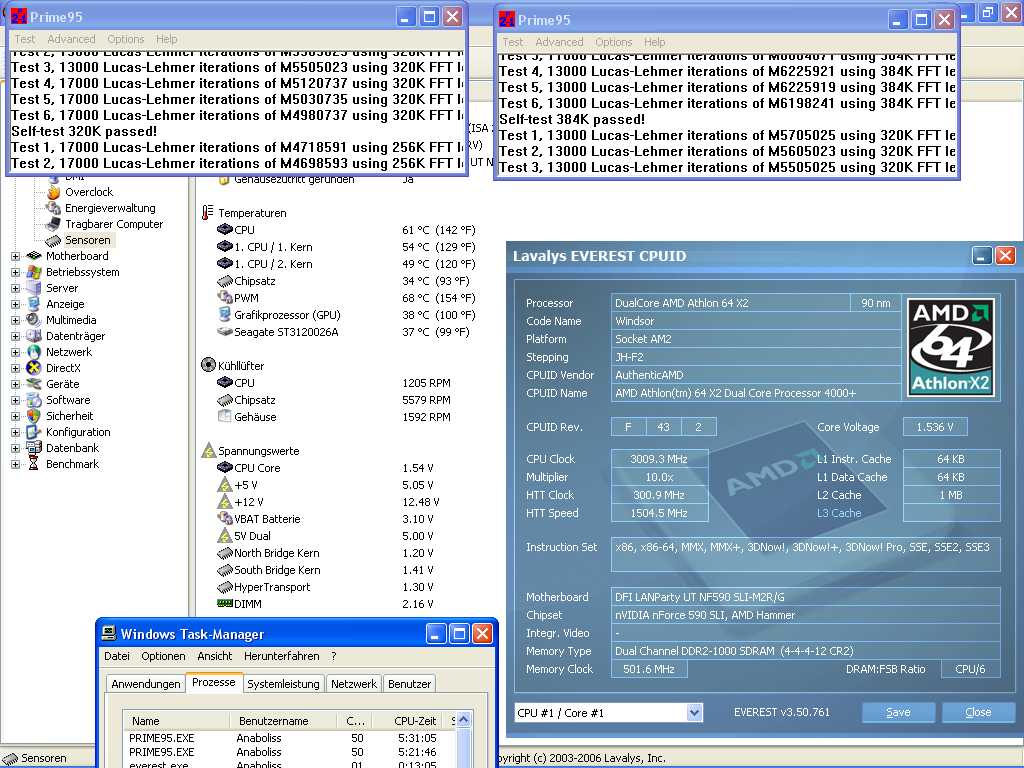The height and width of the screenshot is (768, 1024).
Task: Click the Betriebssystem Windows icon
Action: tap(34, 272)
